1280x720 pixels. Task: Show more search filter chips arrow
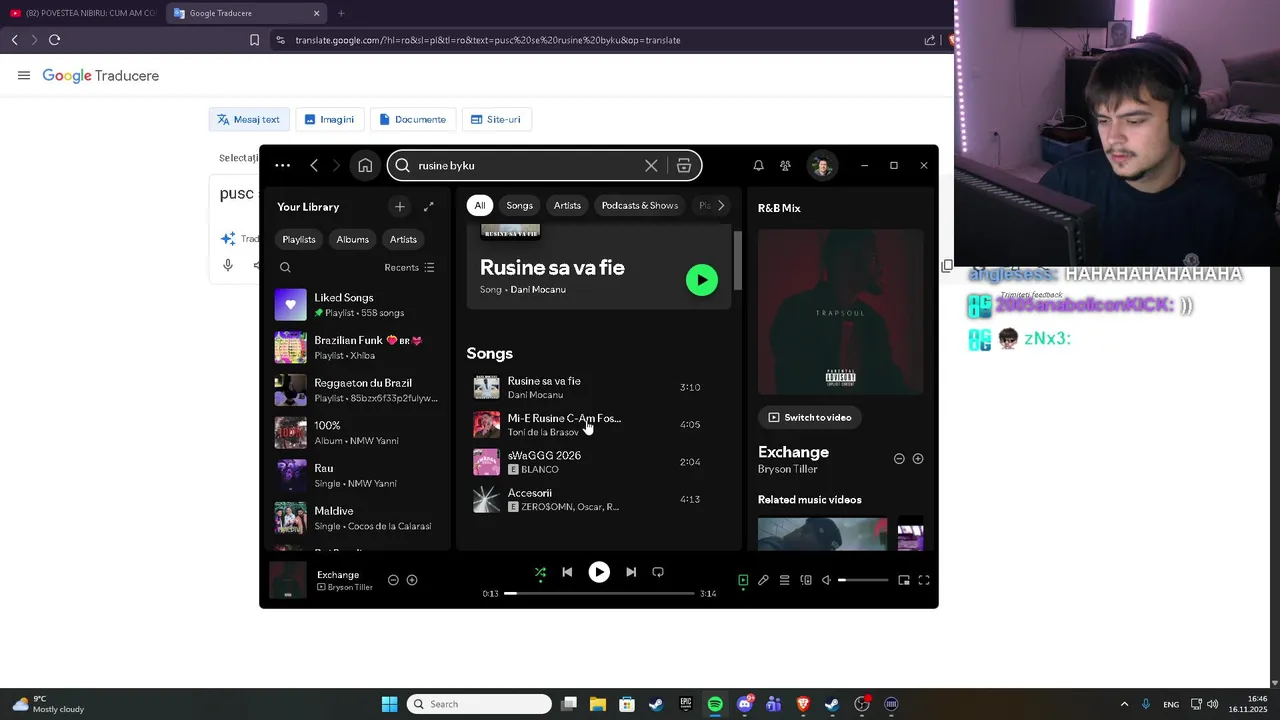720,206
